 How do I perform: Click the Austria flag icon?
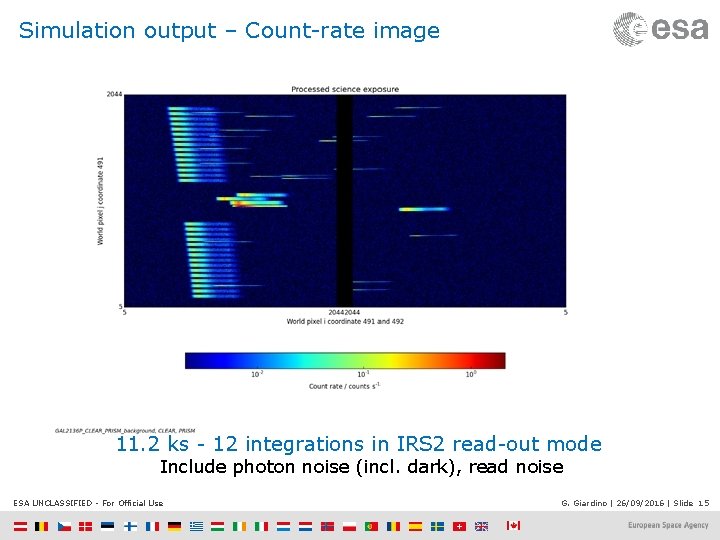[x=20, y=526]
